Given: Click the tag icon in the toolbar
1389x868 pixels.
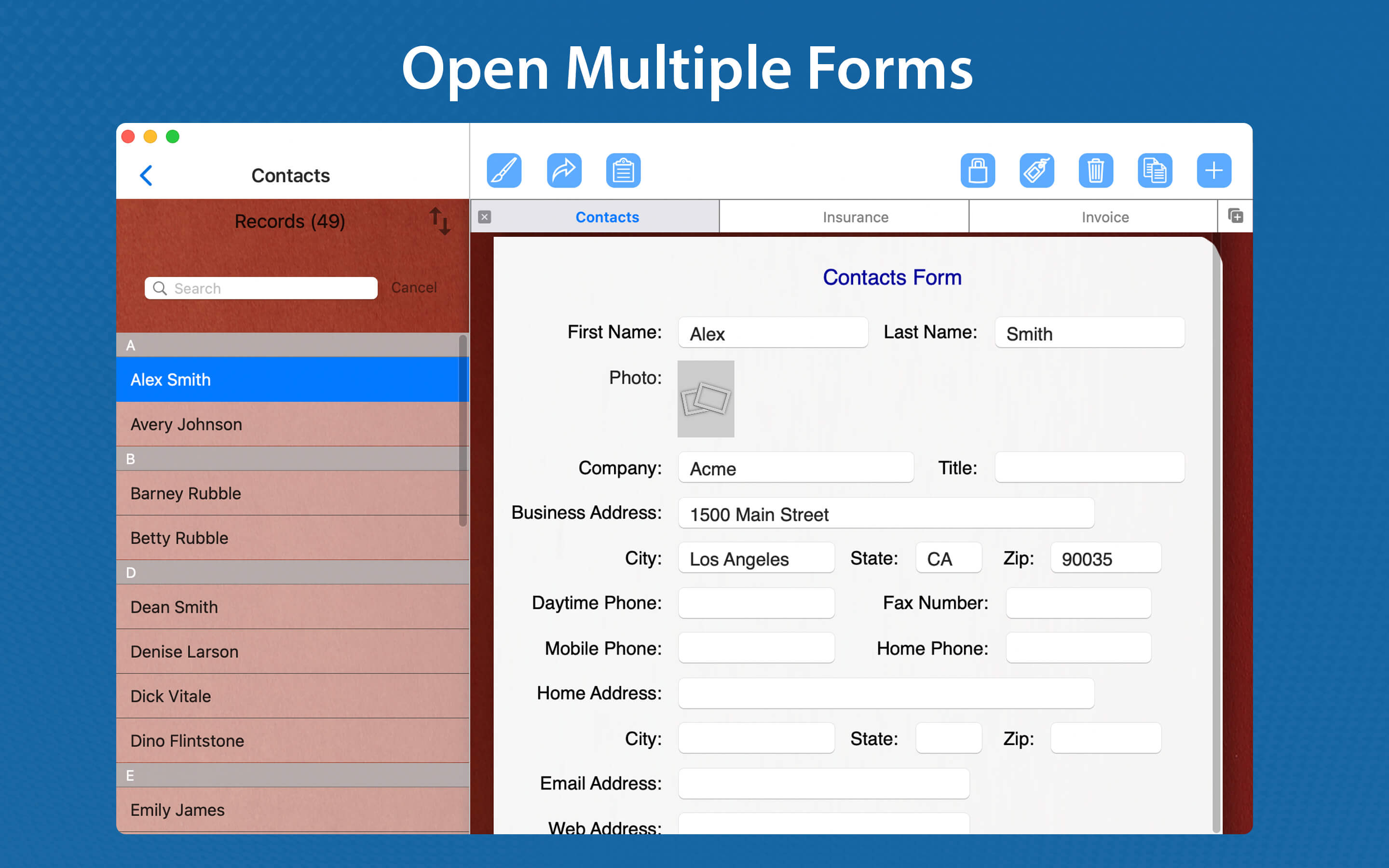Looking at the screenshot, I should [x=1037, y=170].
